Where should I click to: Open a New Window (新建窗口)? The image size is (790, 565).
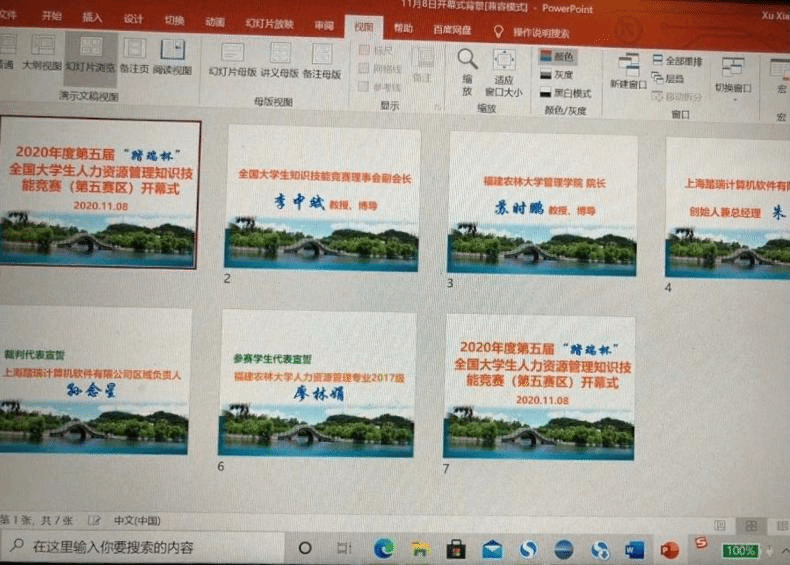tap(629, 71)
